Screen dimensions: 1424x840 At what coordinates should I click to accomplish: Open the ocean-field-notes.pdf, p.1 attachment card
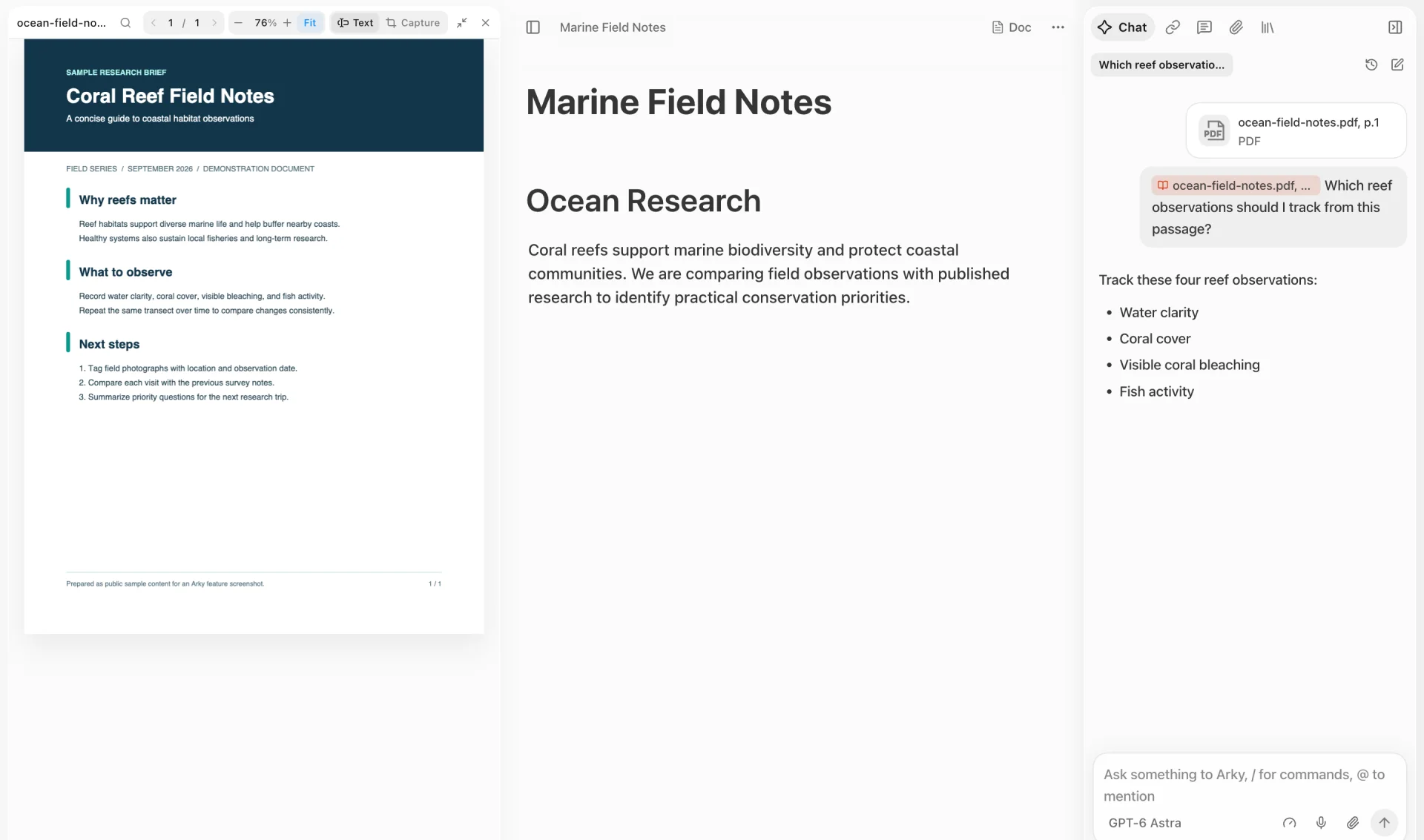click(x=1296, y=131)
